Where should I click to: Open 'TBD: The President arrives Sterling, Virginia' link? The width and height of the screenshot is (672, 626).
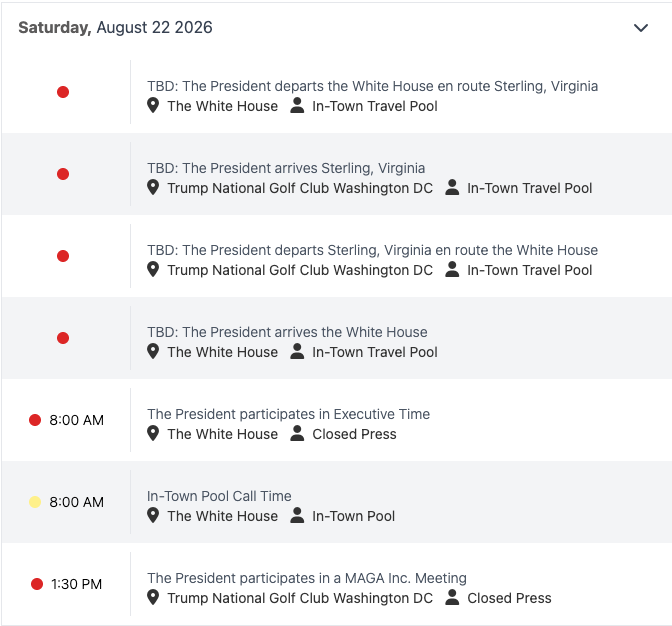tap(286, 168)
